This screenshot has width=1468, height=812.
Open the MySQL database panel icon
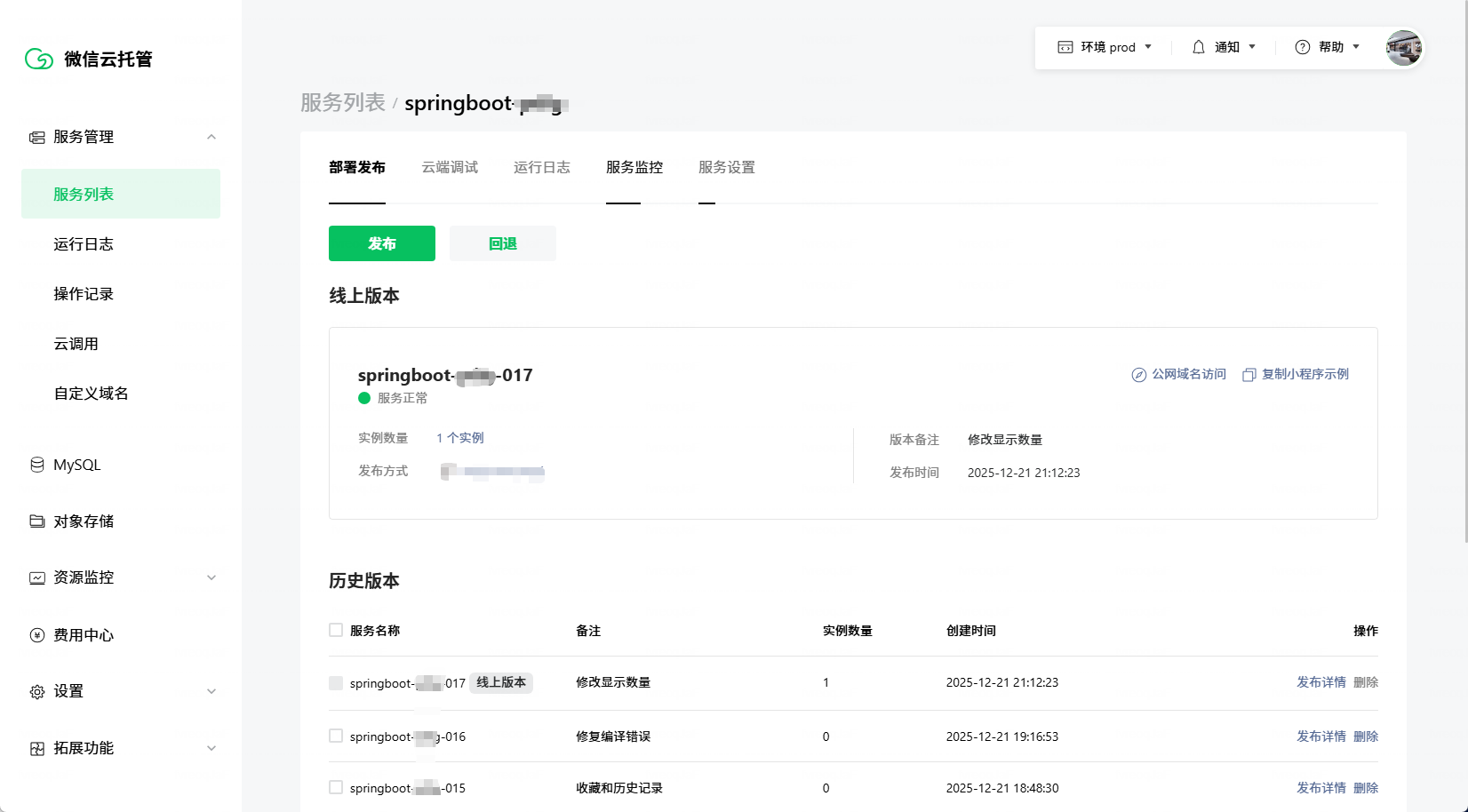pyautogui.click(x=36, y=464)
